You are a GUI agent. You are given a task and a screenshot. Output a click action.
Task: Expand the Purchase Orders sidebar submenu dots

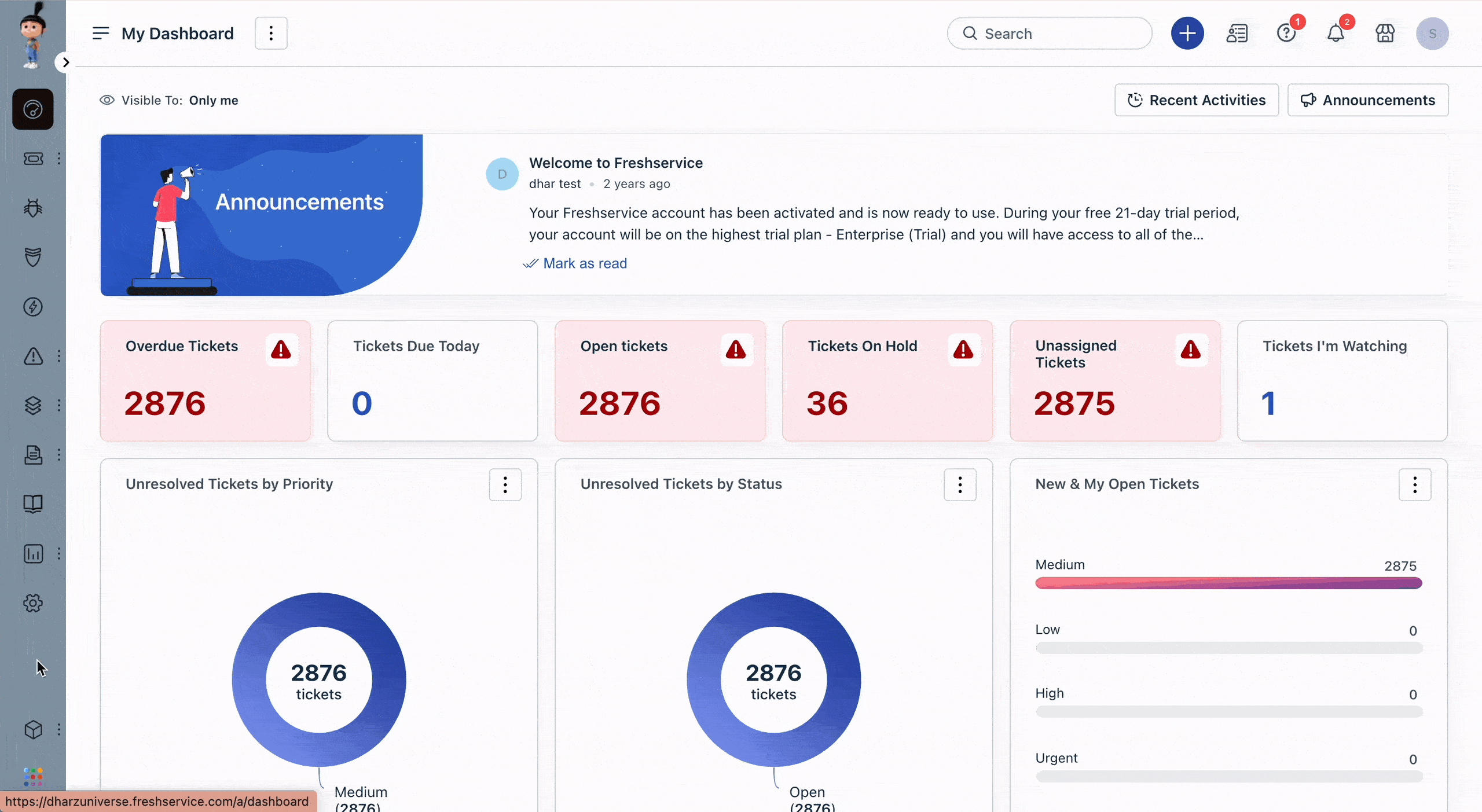coord(59,455)
